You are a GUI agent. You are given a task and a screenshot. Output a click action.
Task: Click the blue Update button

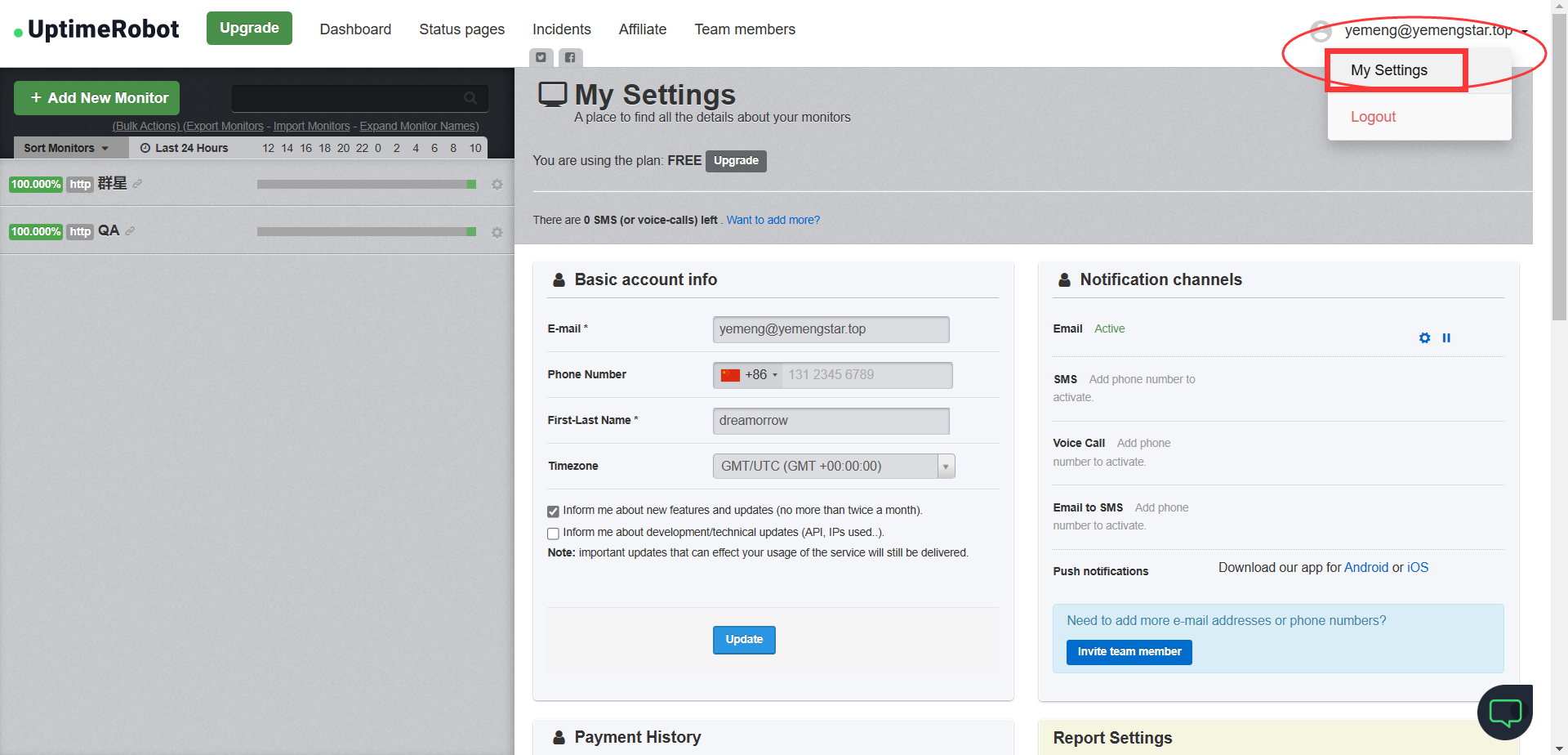(743, 640)
